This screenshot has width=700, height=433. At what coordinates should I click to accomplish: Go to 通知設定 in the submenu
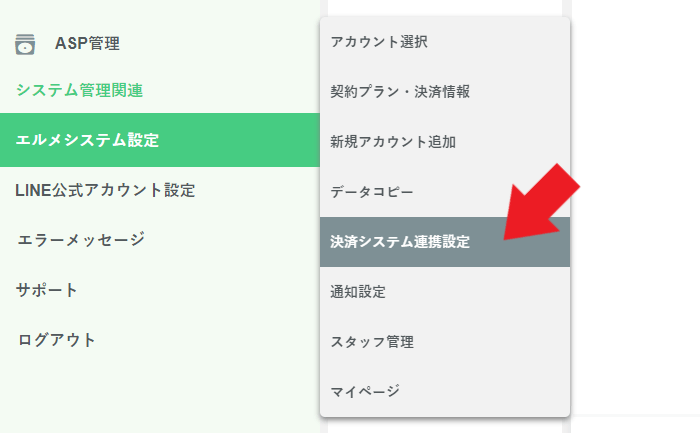[x=358, y=292]
